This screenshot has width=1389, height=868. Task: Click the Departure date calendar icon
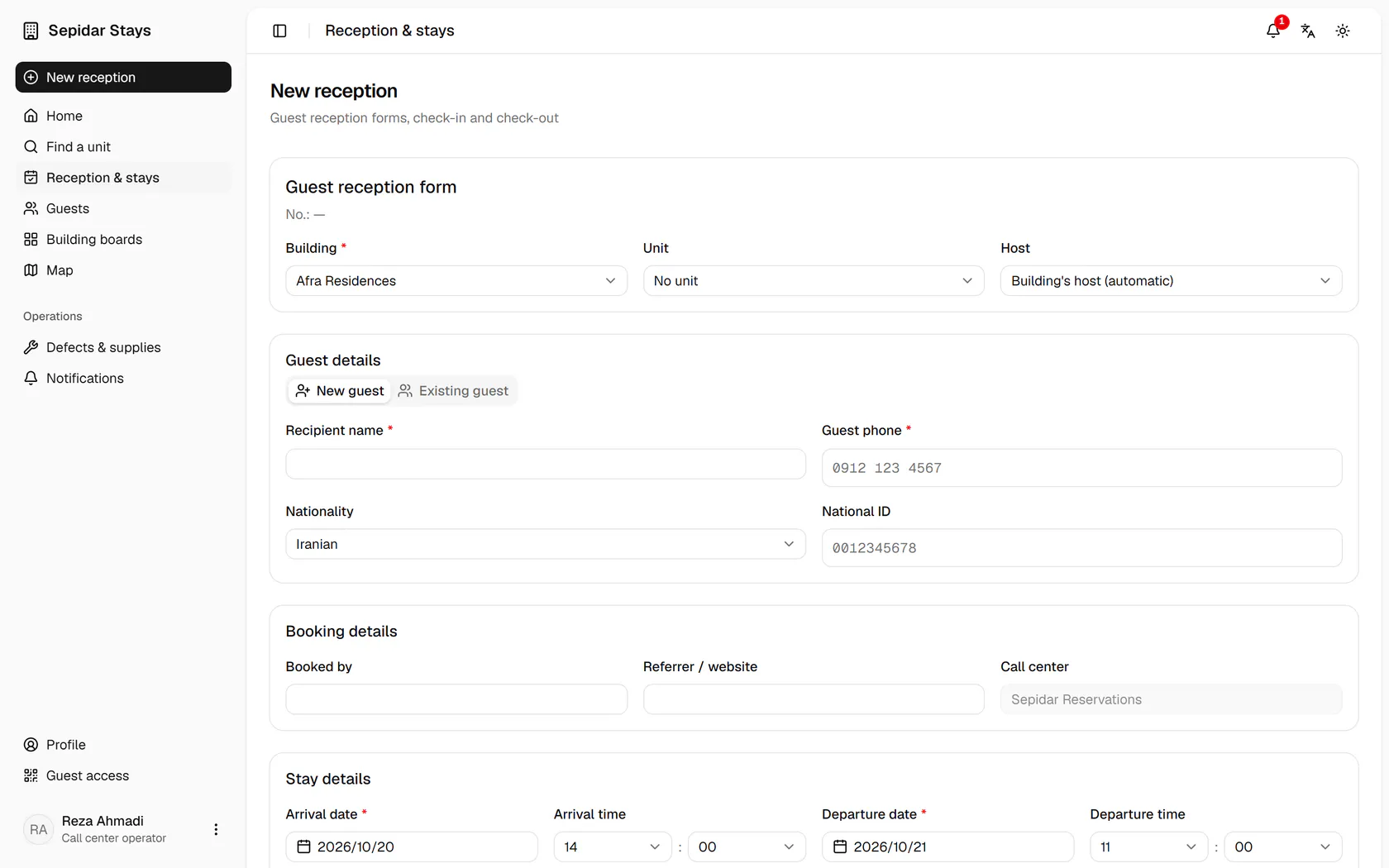tap(840, 847)
